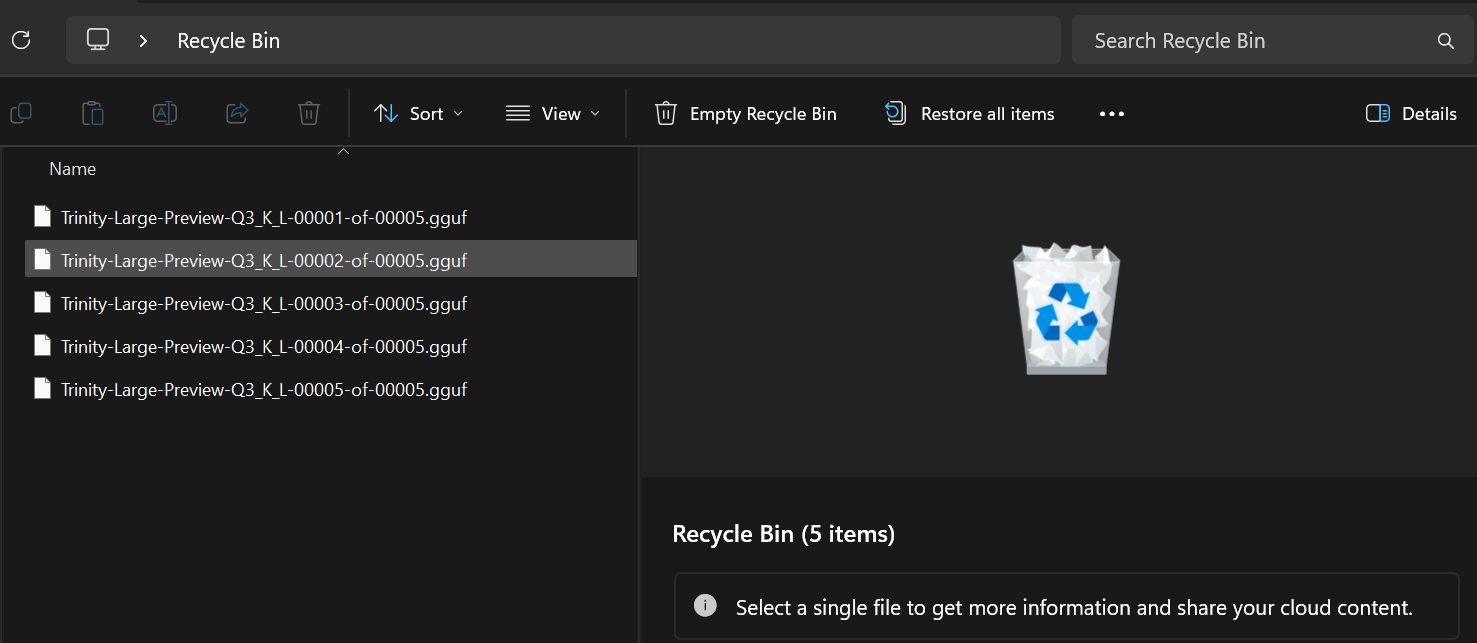Open the Sort dropdown
Image resolution: width=1477 pixels, height=643 pixels.
click(x=418, y=113)
